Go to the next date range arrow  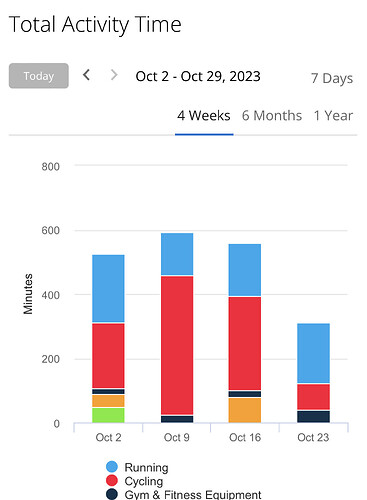pos(114,75)
